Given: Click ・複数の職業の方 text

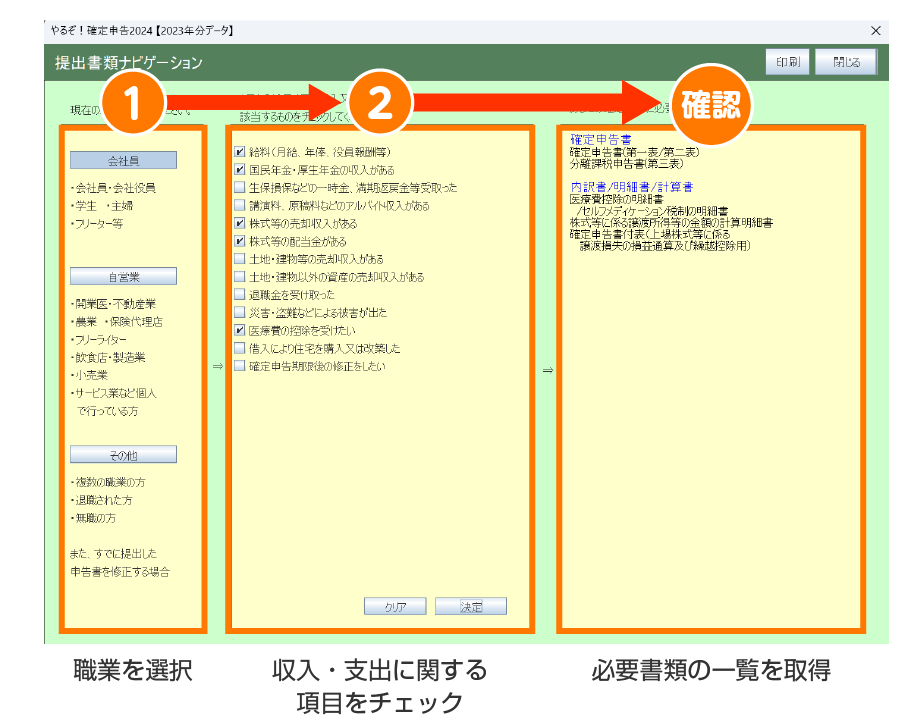Looking at the screenshot, I should point(108,482).
